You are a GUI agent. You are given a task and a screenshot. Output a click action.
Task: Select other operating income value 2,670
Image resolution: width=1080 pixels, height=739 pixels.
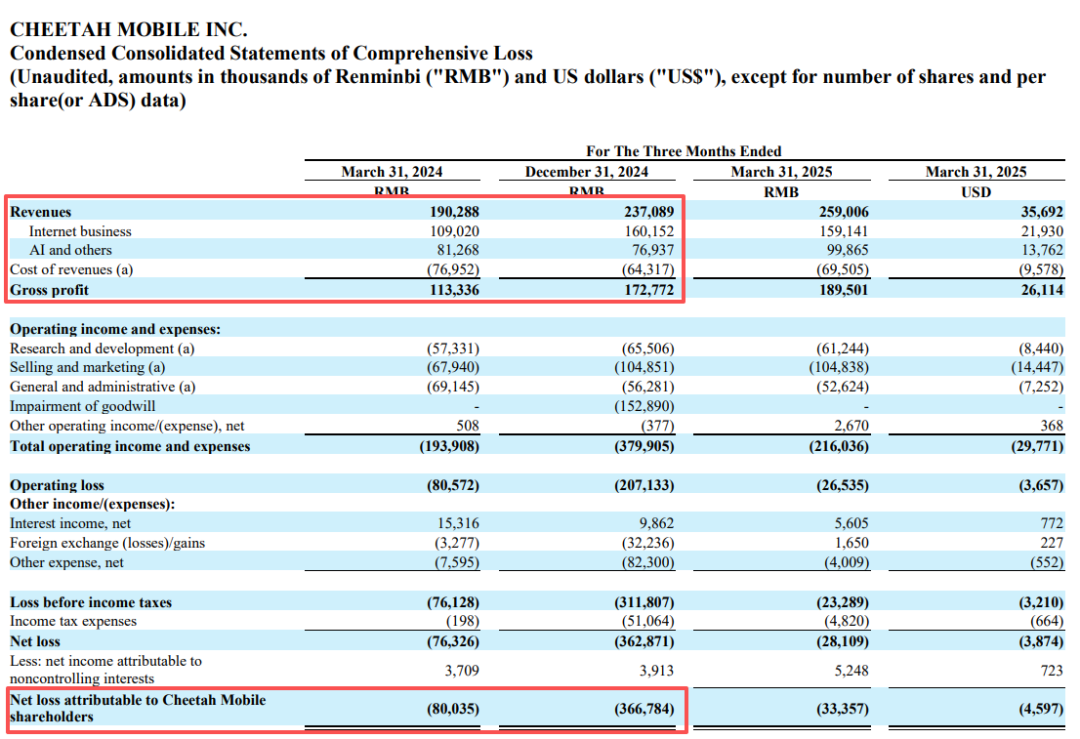click(x=851, y=426)
